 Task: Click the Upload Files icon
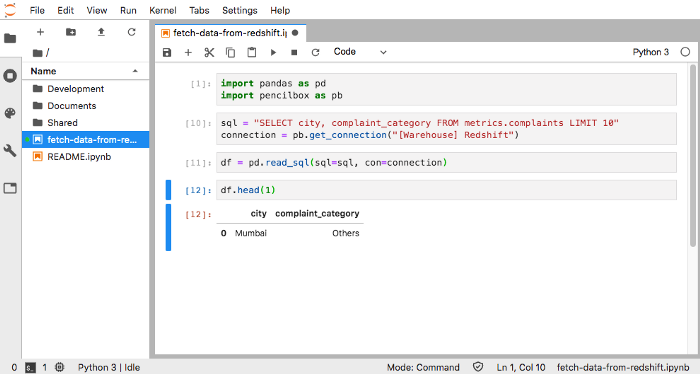pyautogui.click(x=101, y=32)
